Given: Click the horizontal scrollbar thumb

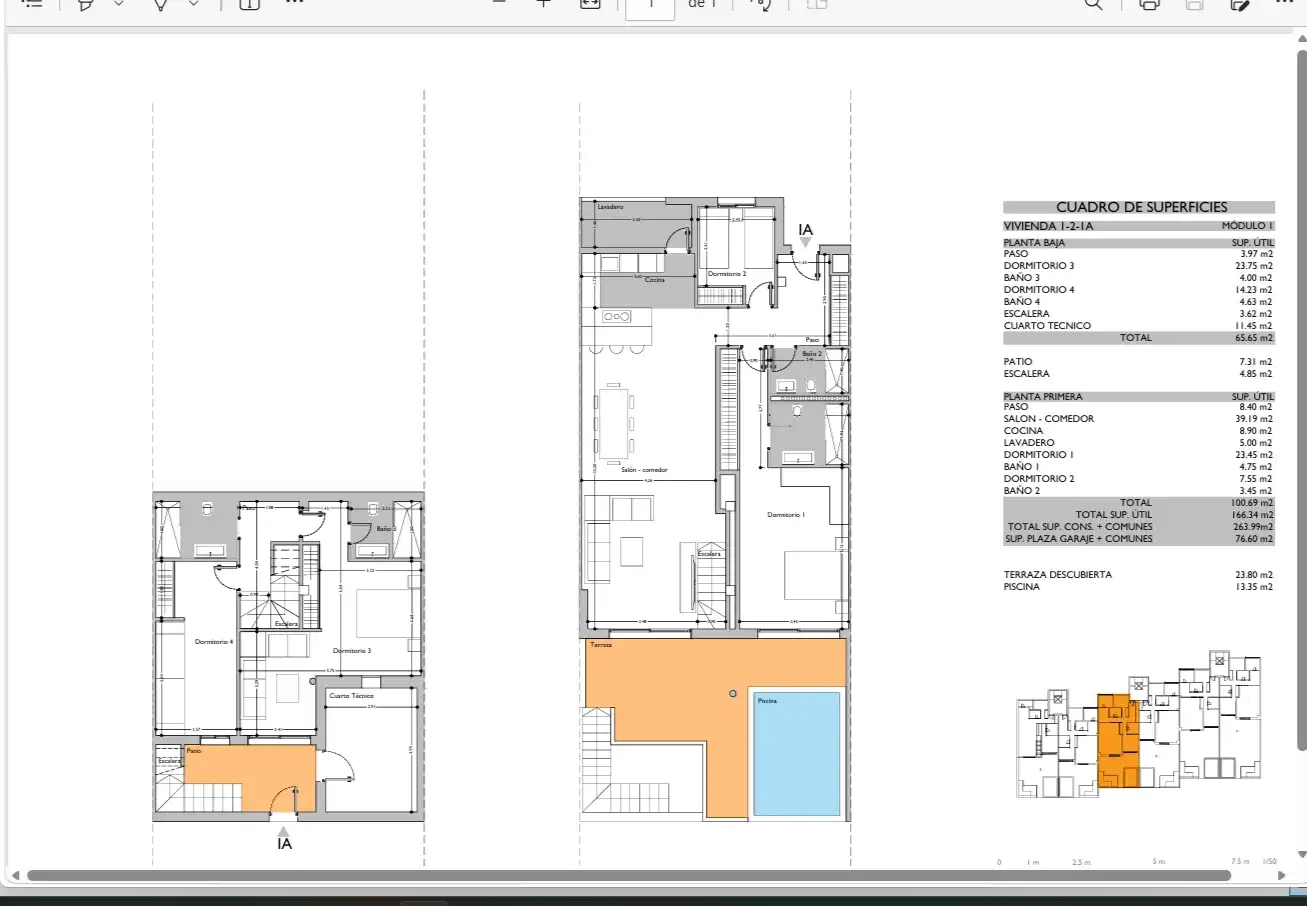Looking at the screenshot, I should point(629,875).
